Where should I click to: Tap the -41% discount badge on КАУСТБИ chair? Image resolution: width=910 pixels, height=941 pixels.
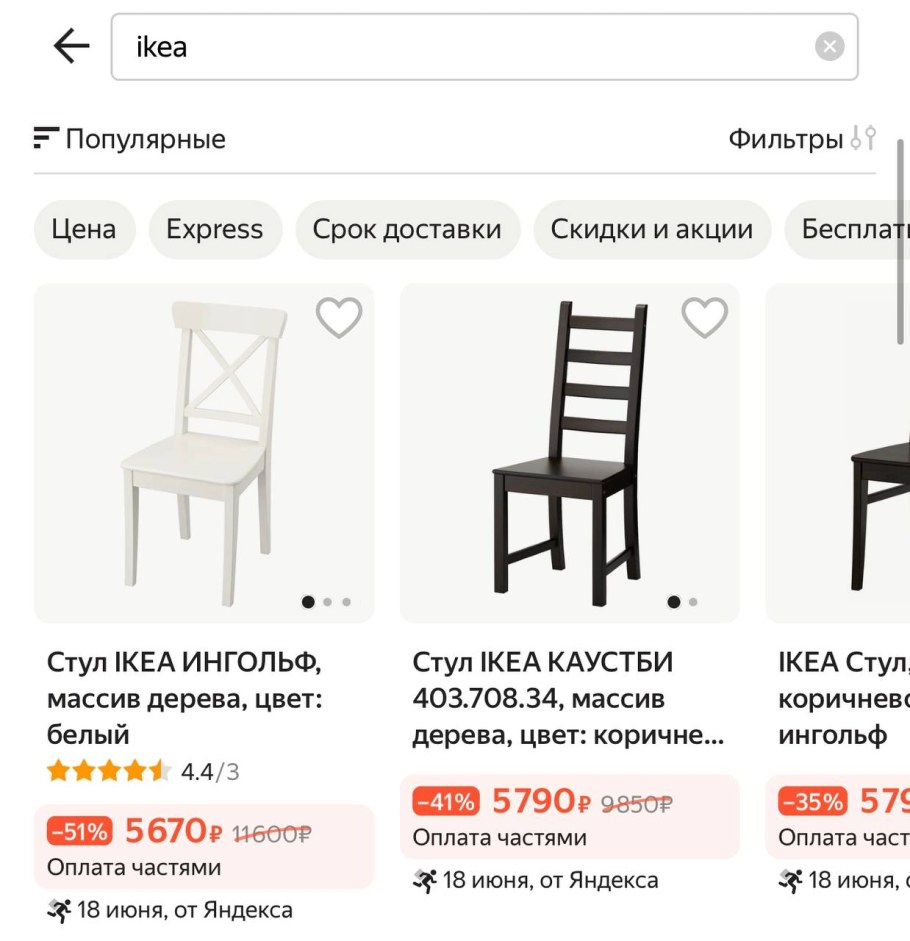pyautogui.click(x=446, y=799)
